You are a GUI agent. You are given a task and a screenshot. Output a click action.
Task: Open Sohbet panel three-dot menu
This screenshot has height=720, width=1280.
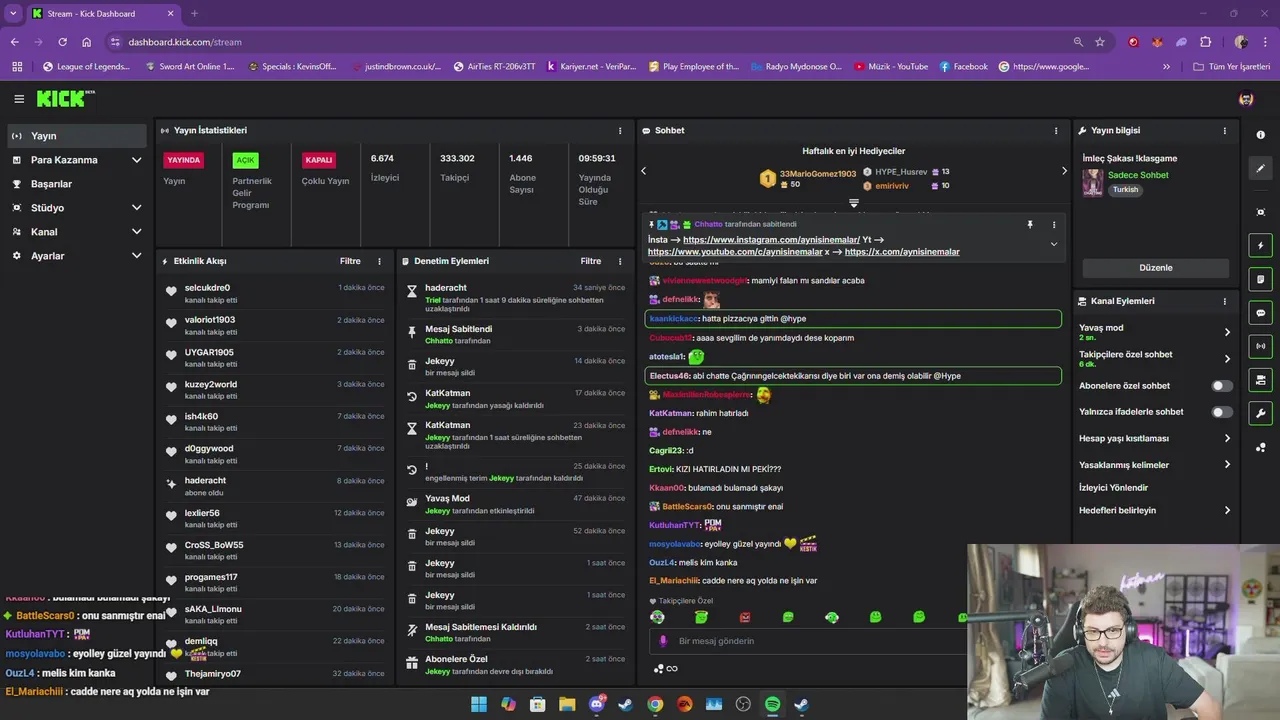(x=1056, y=131)
